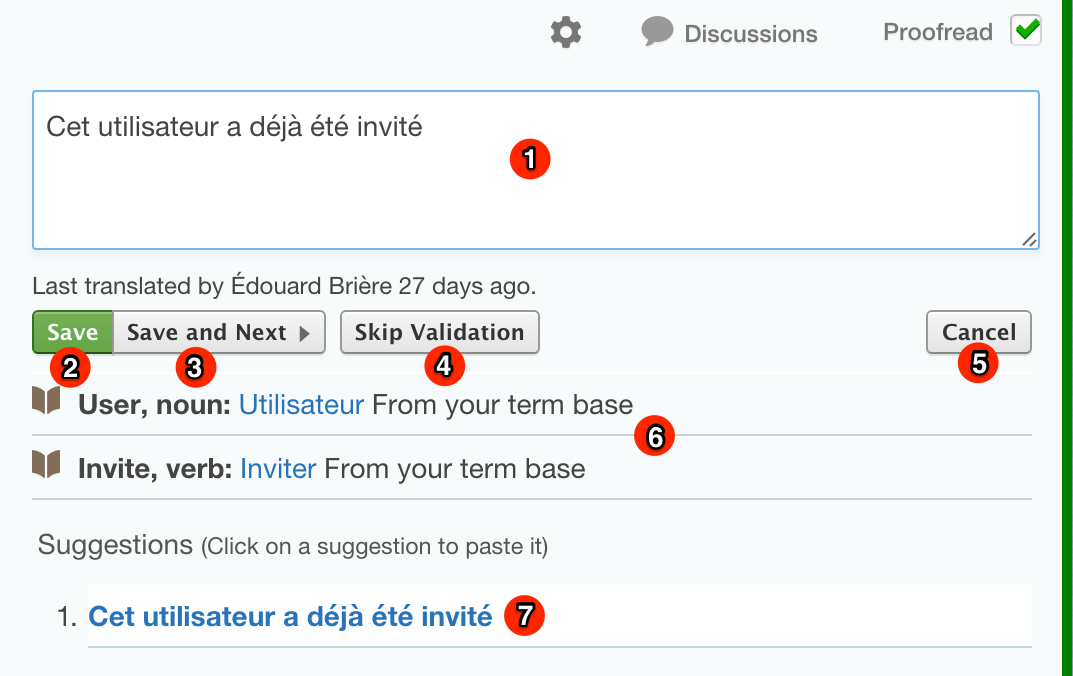Click the textarea resize handle corner
Viewport: 1073px width, 676px height.
click(x=1029, y=239)
